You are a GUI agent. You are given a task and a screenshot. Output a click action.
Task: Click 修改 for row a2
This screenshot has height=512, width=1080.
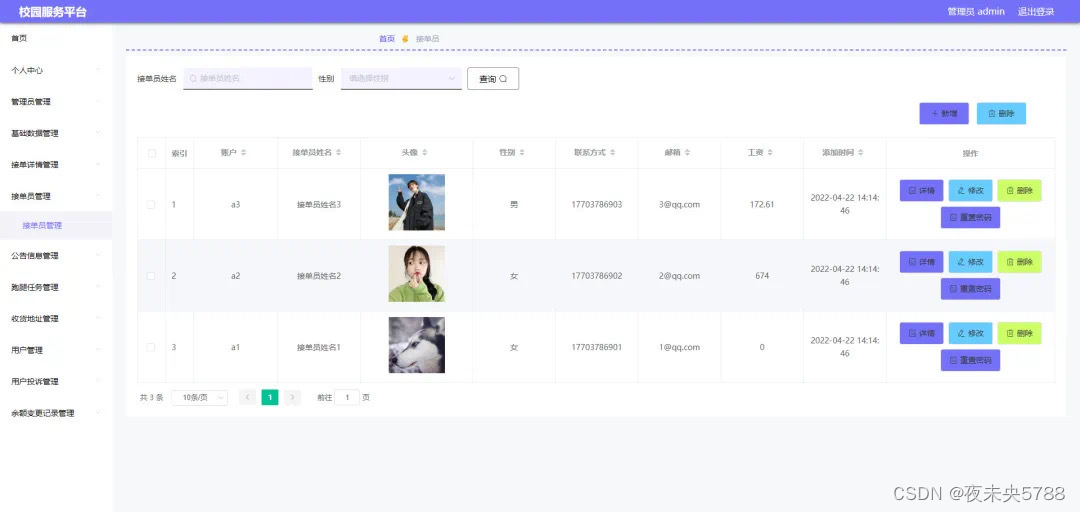click(970, 262)
